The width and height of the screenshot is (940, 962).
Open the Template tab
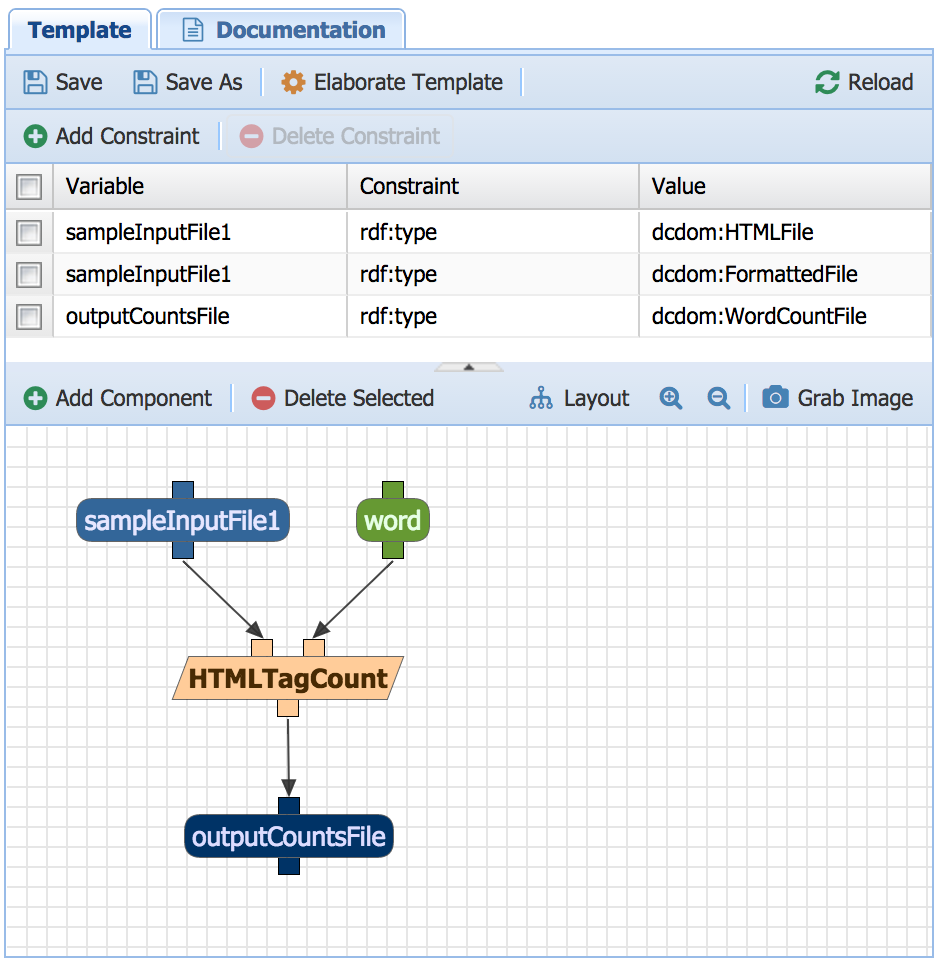80,30
